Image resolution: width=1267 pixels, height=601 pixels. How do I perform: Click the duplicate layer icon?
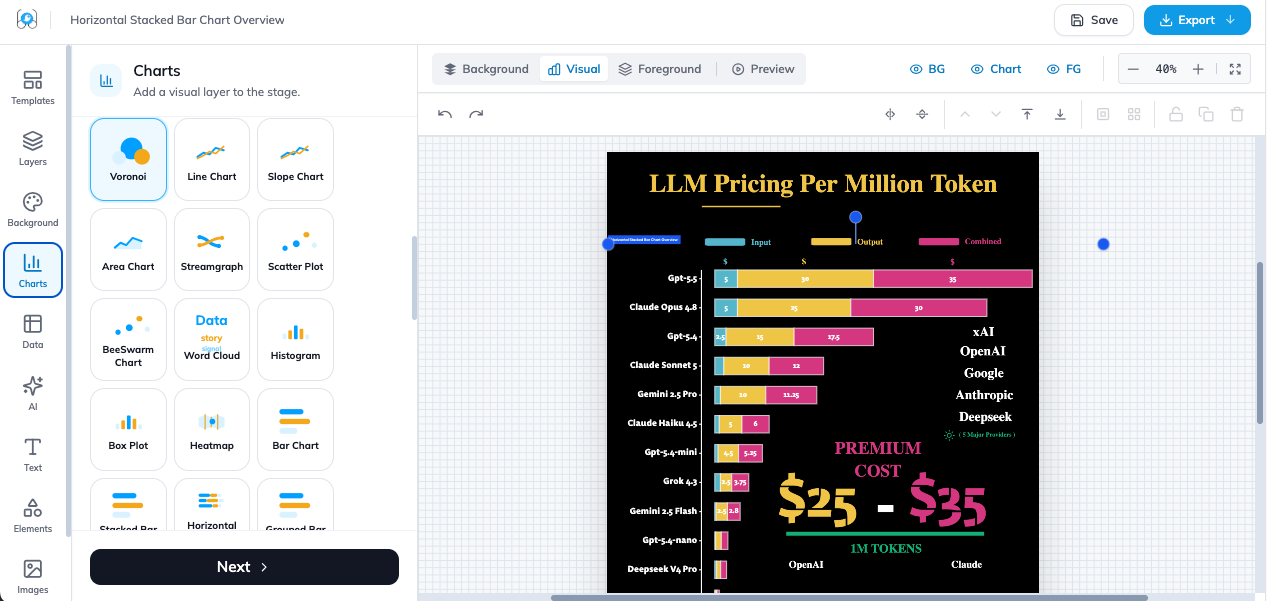click(x=1206, y=114)
